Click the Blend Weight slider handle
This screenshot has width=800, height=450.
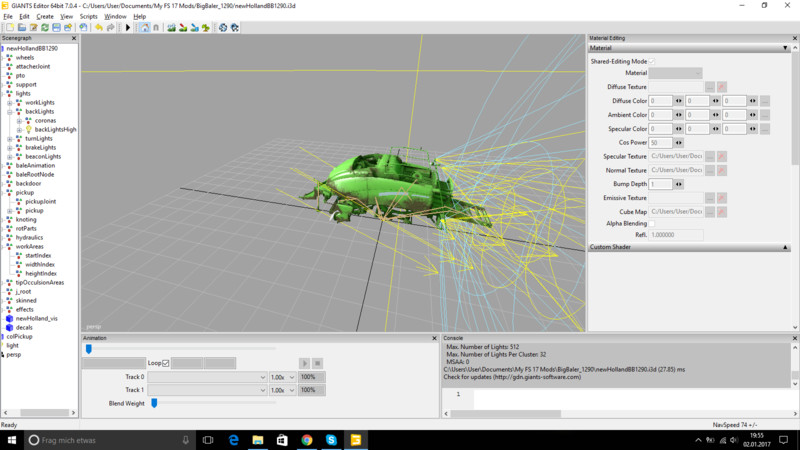[x=154, y=403]
